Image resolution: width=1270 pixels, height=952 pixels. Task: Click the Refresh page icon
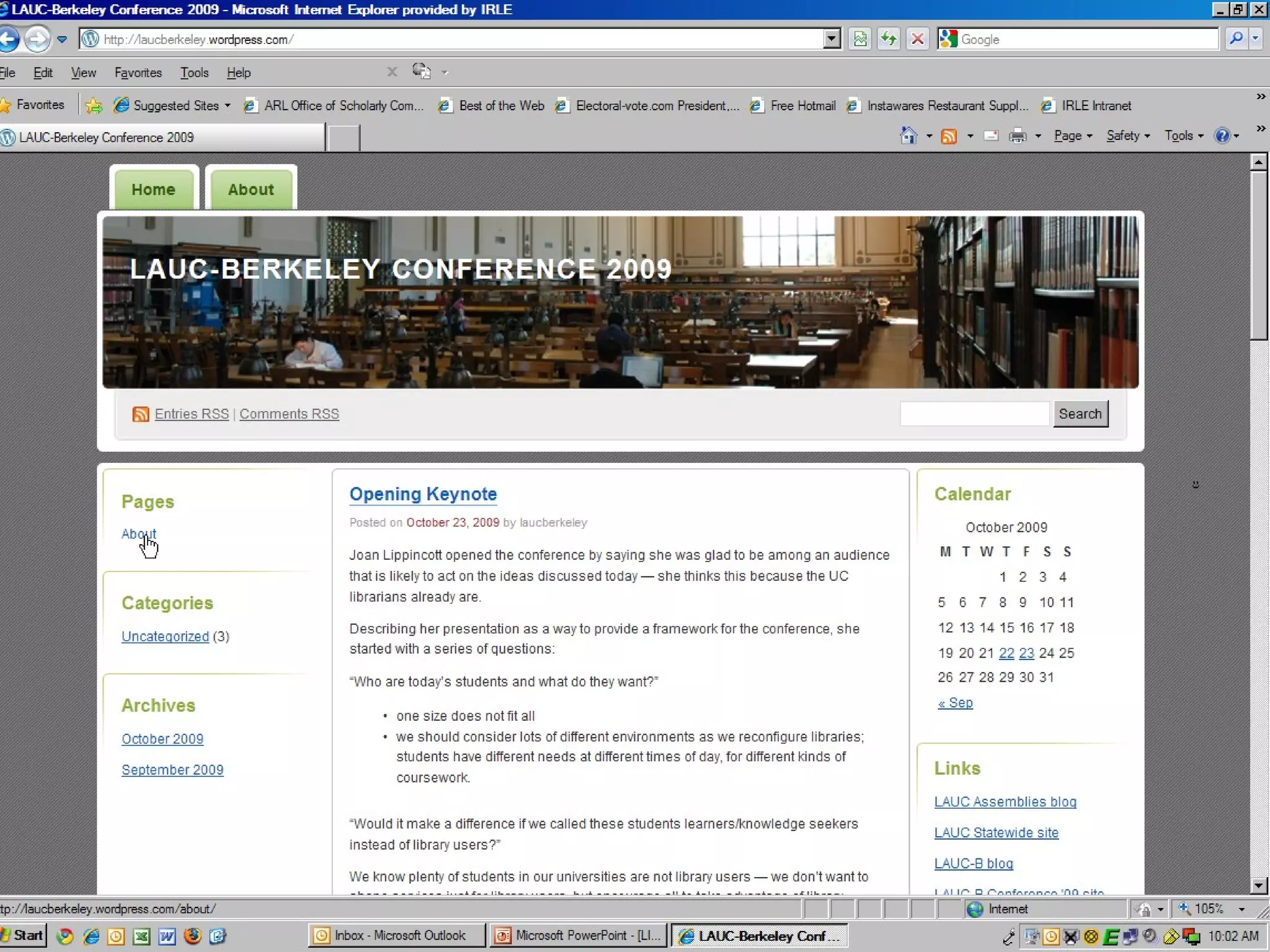pos(889,39)
